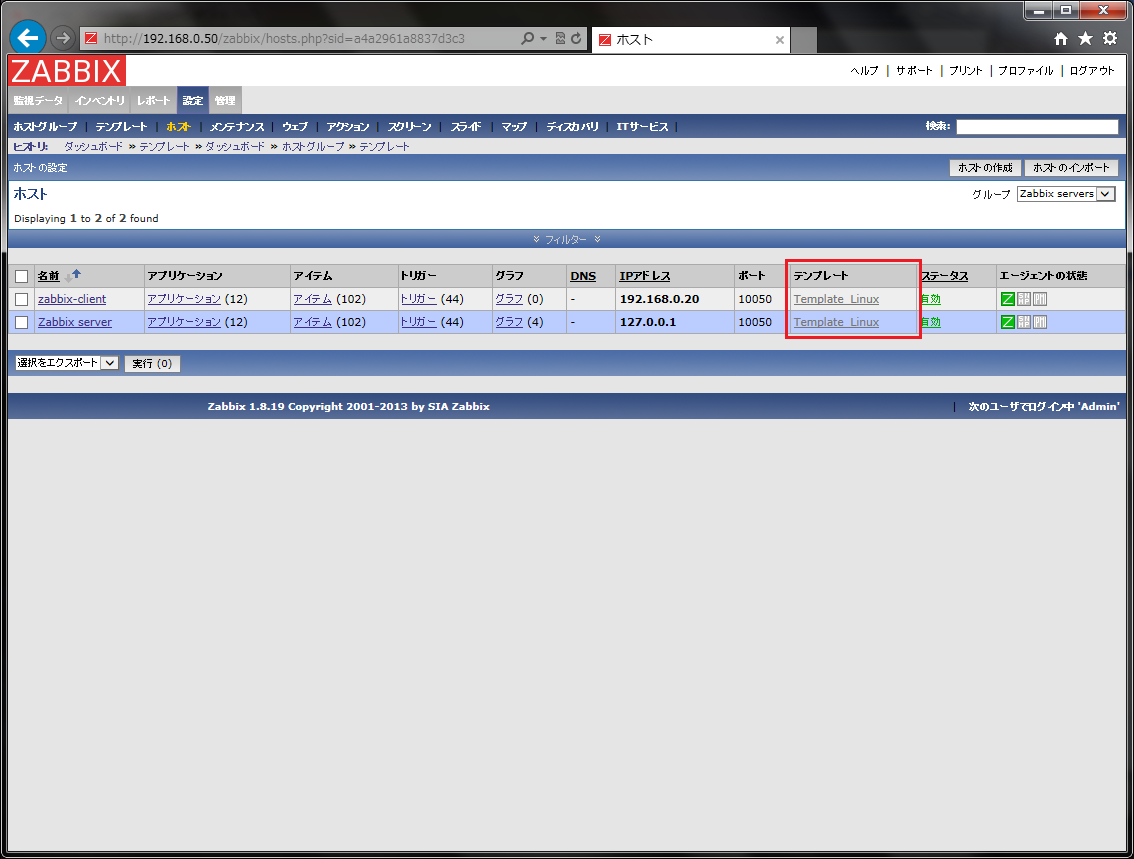Open the browser Home icon
1134x859 pixels.
tap(1060, 39)
